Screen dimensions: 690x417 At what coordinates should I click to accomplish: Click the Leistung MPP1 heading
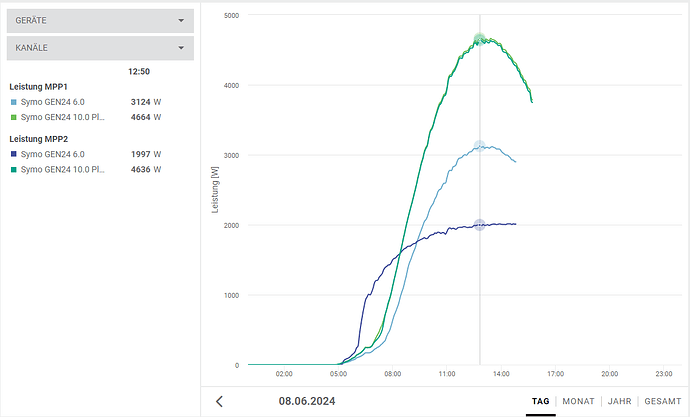pyautogui.click(x=38, y=87)
